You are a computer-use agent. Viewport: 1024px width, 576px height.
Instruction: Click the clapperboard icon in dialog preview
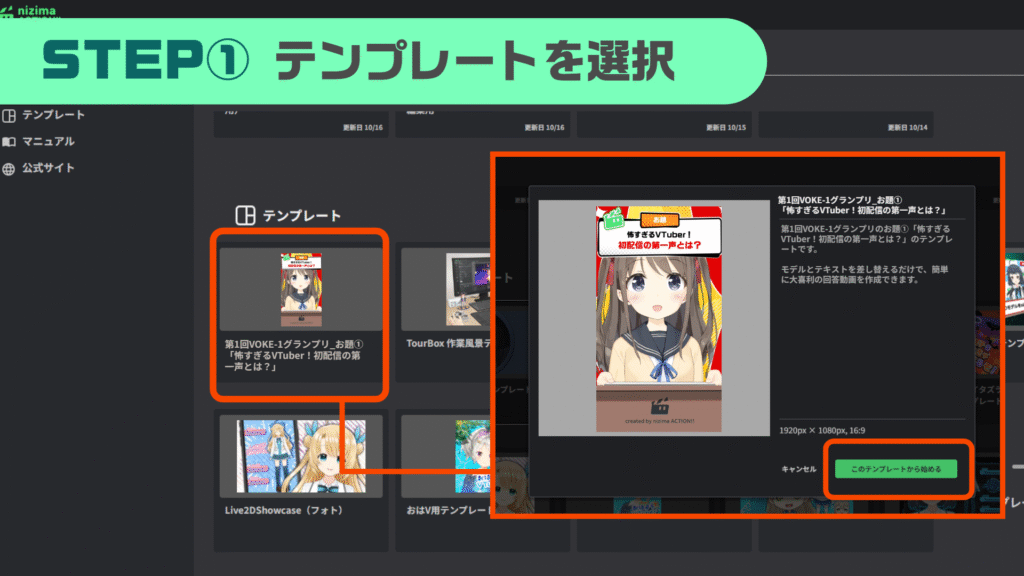coord(657,408)
